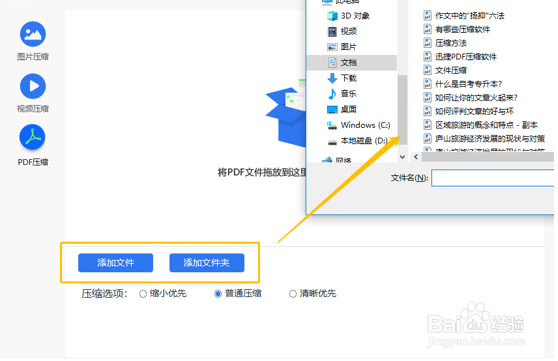Image resolution: width=558 pixels, height=361 pixels.
Task: Click PDF icon of 文件压缩 file
Action: pos(427,70)
